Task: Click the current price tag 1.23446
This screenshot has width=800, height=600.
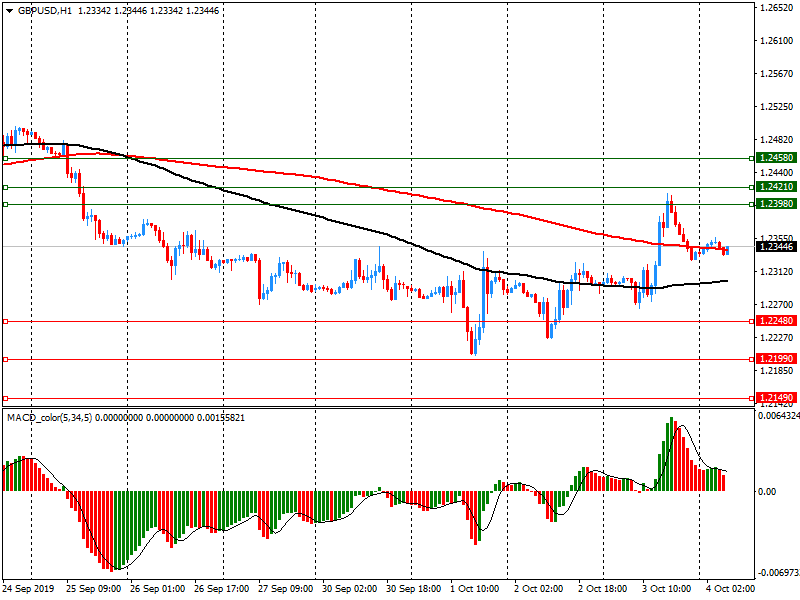Action: pyautogui.click(x=776, y=247)
